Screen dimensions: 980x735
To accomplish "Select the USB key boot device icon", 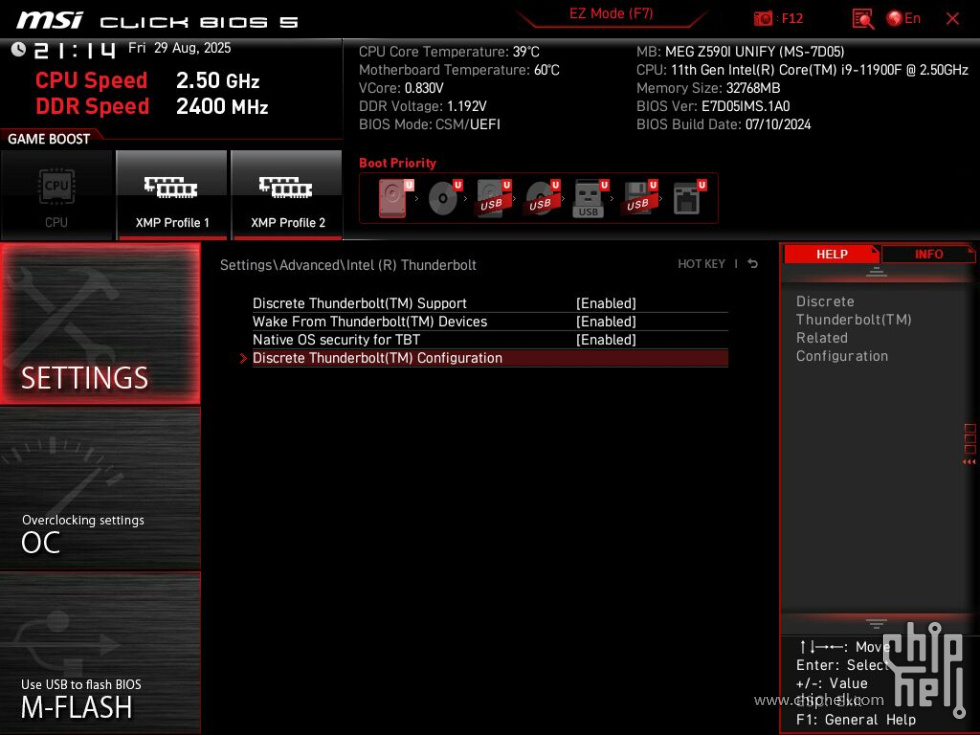I will click(x=591, y=198).
